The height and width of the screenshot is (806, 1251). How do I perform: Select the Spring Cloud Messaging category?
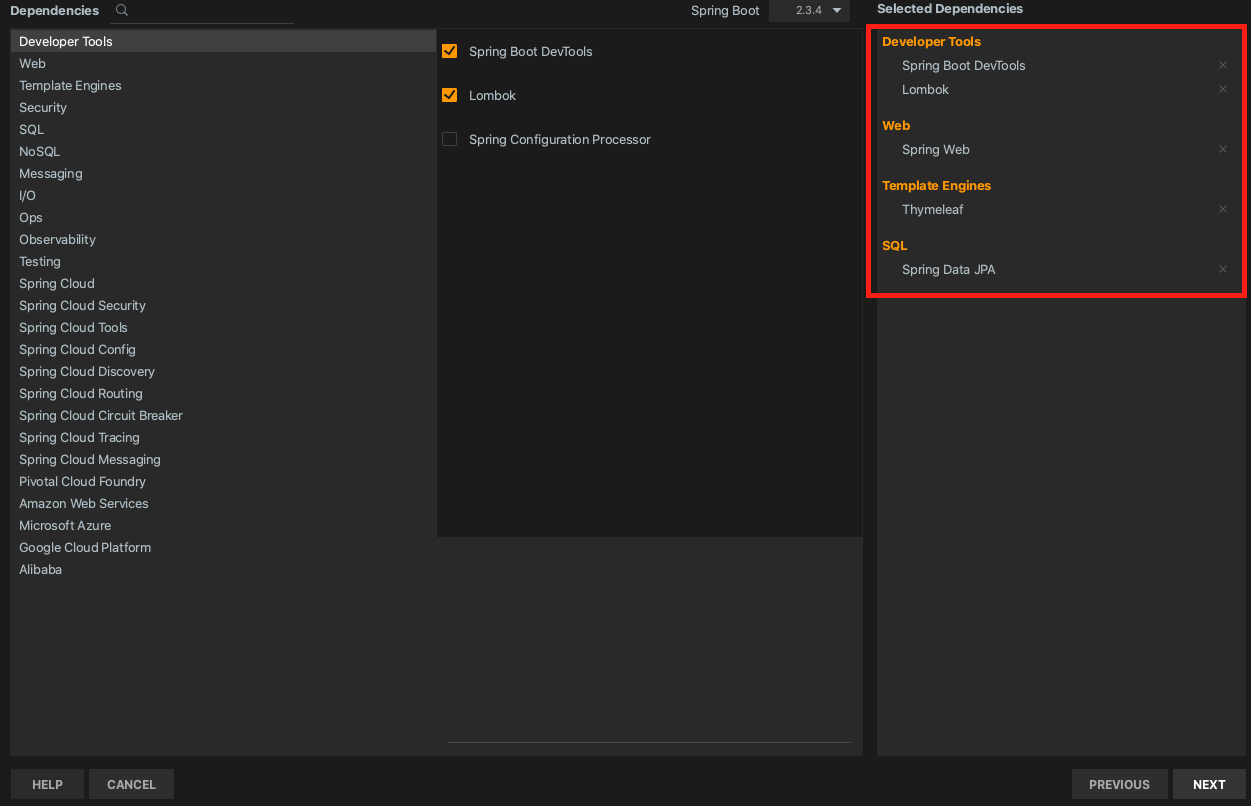click(x=223, y=459)
